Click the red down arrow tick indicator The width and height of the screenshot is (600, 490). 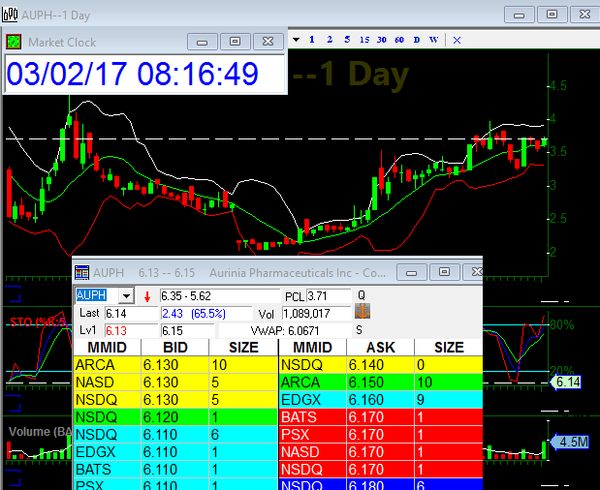pos(148,296)
